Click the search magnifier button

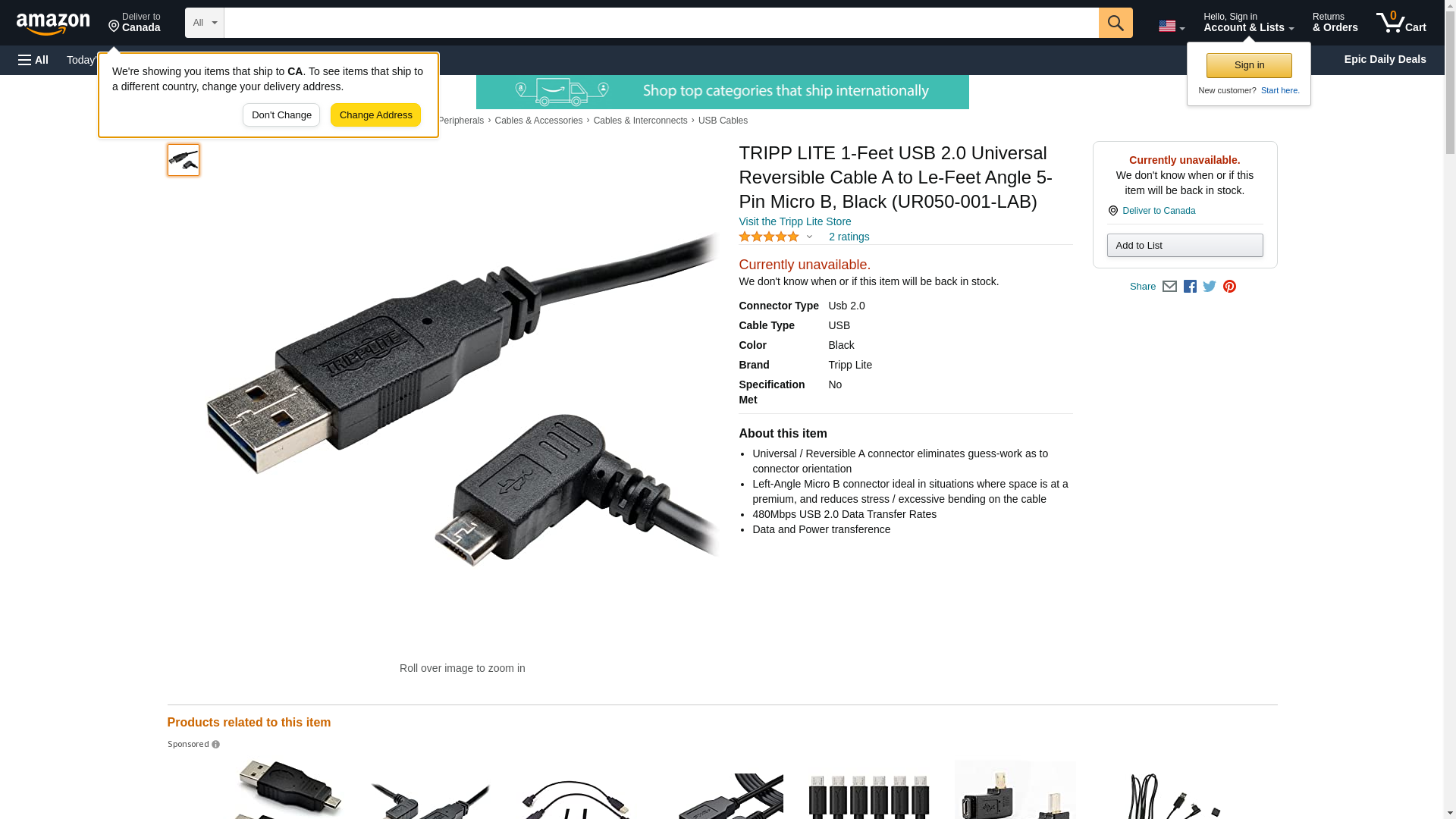point(1115,23)
